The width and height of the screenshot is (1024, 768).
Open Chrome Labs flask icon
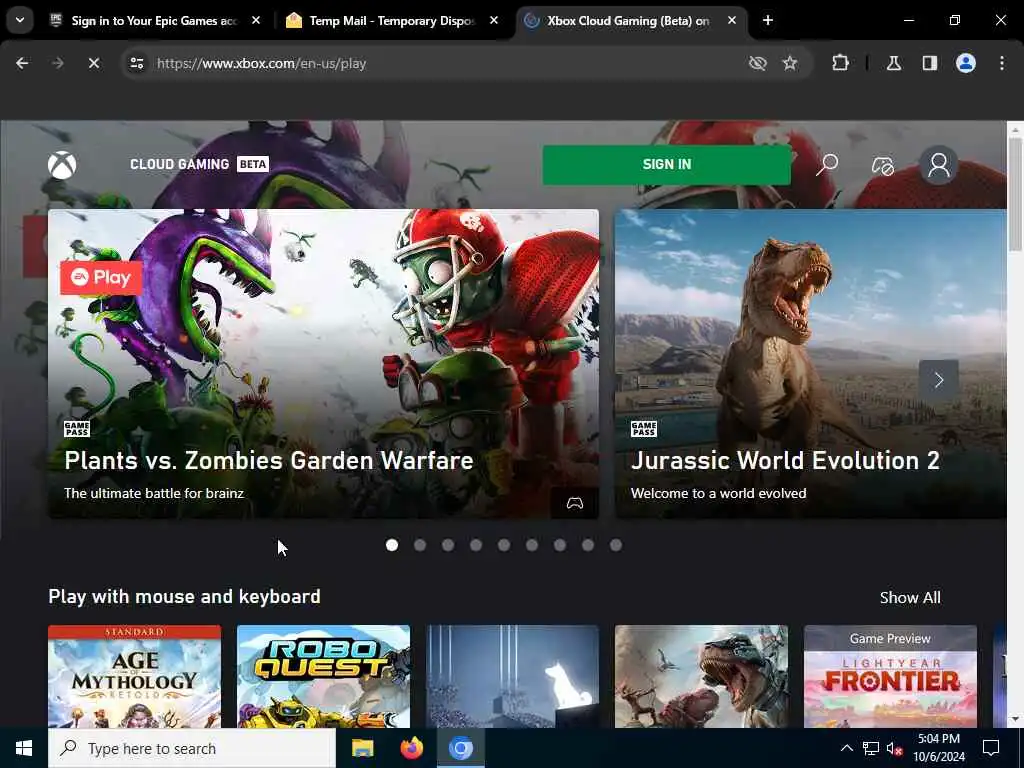894,63
